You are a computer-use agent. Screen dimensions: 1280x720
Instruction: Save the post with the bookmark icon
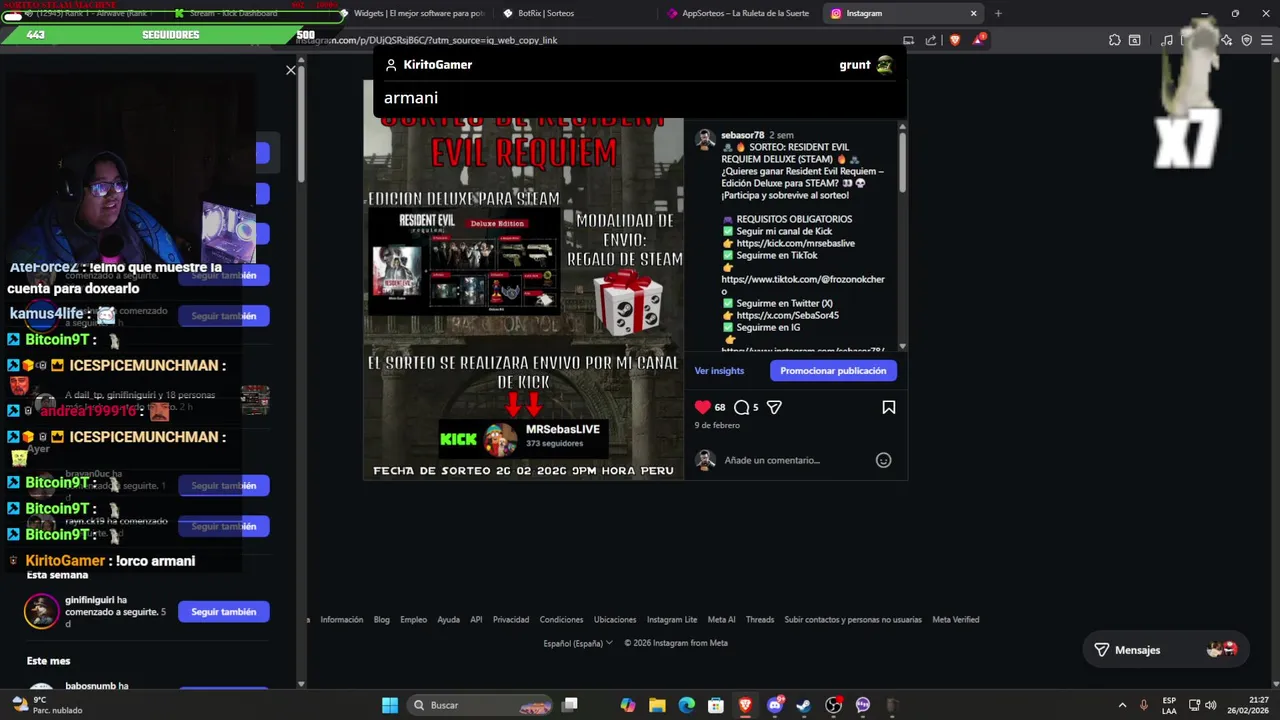point(888,407)
